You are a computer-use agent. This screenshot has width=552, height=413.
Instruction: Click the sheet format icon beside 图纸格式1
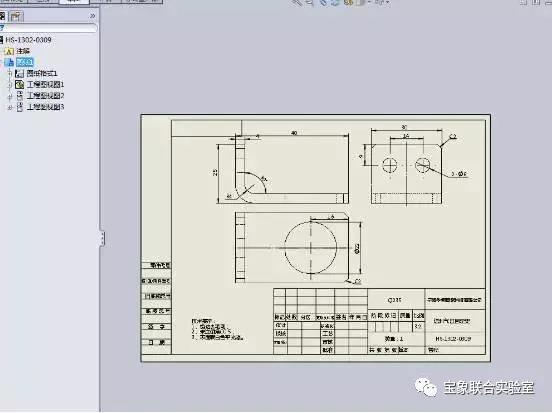[20, 74]
